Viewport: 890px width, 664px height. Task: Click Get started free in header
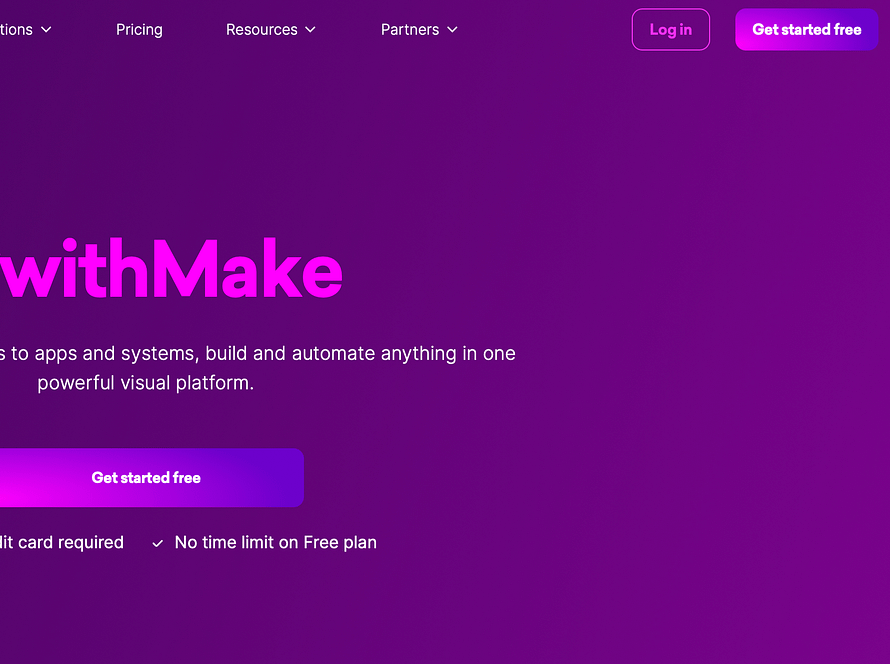(x=807, y=30)
